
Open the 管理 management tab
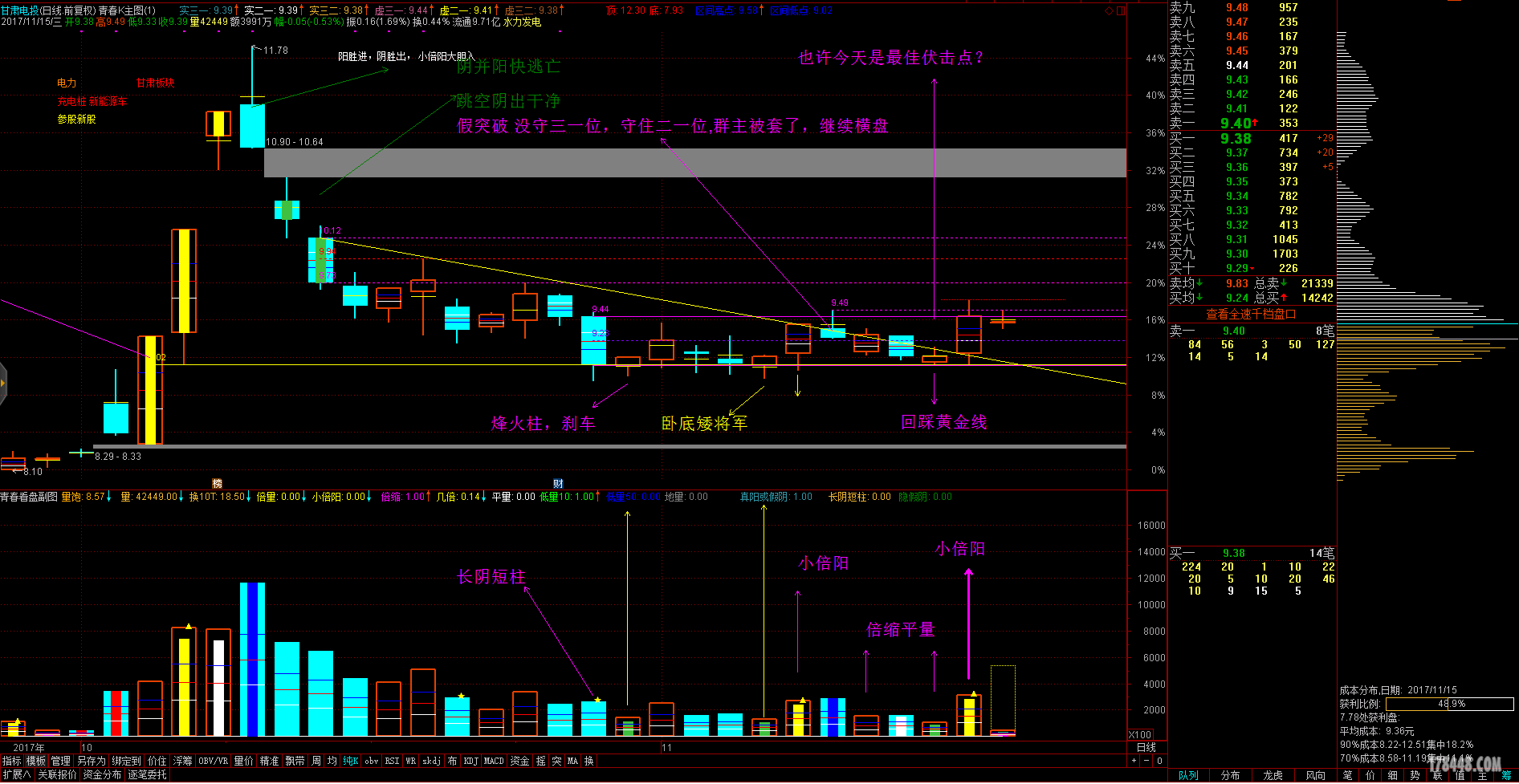[x=61, y=761]
